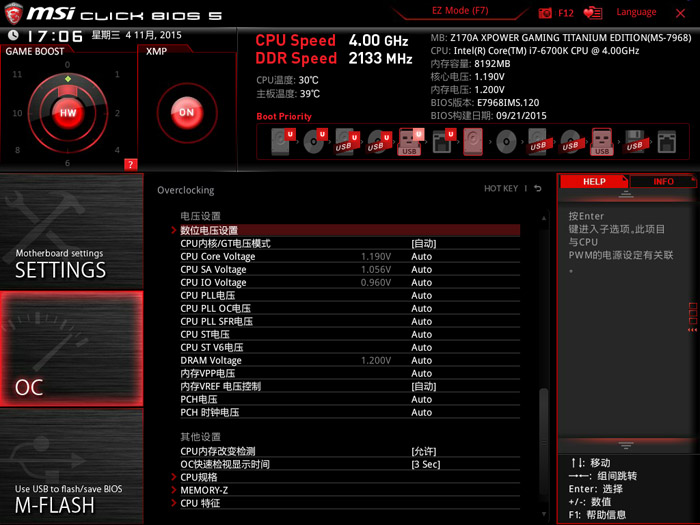
Task: Open the 内存VREF 电压控制 dropdown
Action: tap(423, 386)
